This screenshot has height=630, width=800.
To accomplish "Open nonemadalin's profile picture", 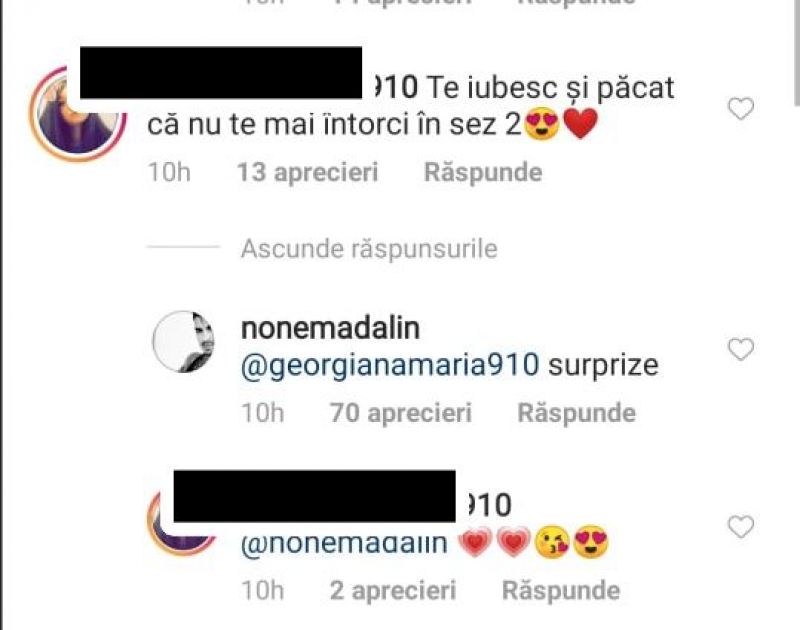I will [x=183, y=341].
